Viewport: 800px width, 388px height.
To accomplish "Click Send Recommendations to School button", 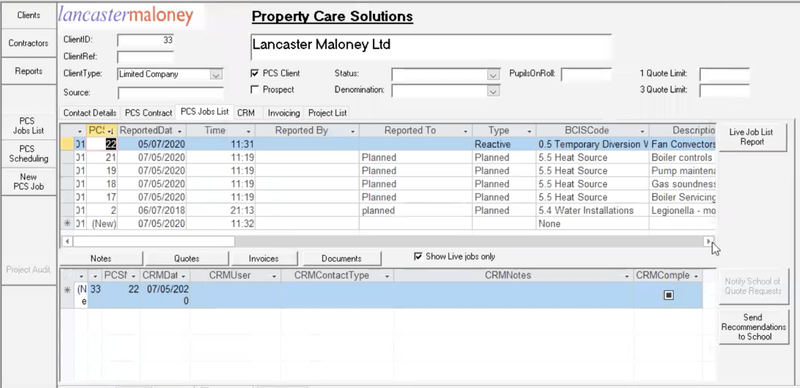I will tap(754, 327).
